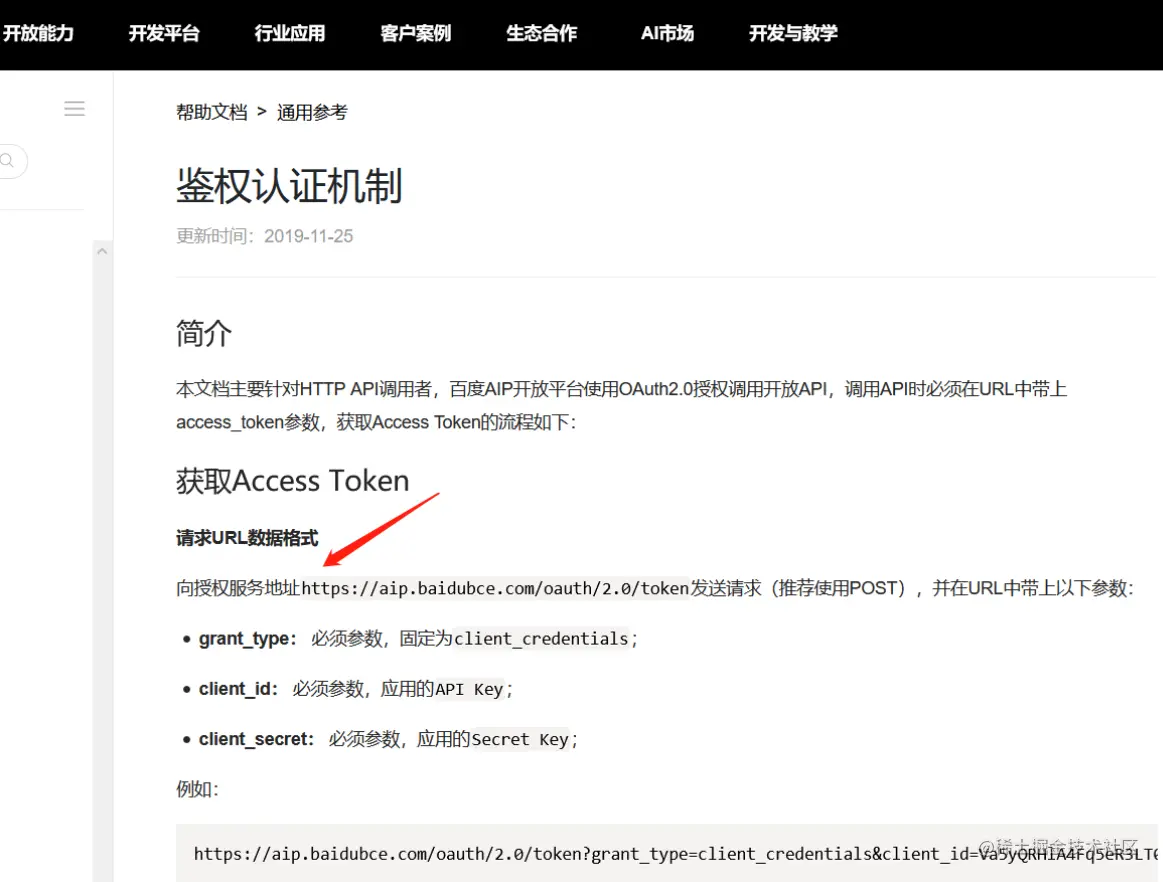Open 通用参考 breadcrumb link

click(311, 112)
